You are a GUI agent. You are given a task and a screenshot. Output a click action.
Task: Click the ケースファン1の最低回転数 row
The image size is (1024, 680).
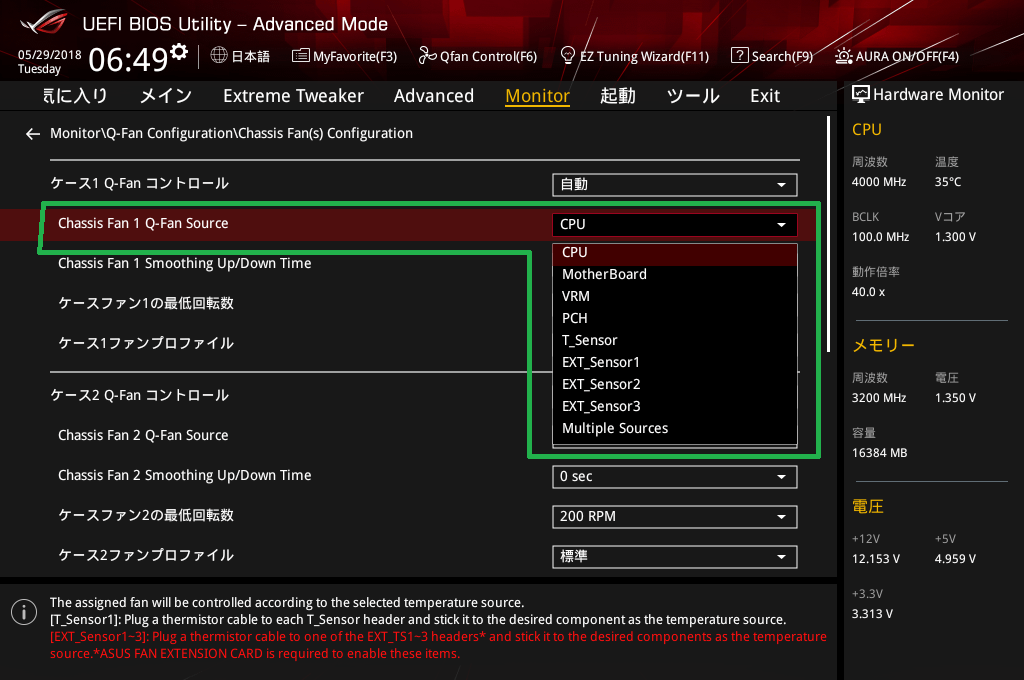[146, 303]
